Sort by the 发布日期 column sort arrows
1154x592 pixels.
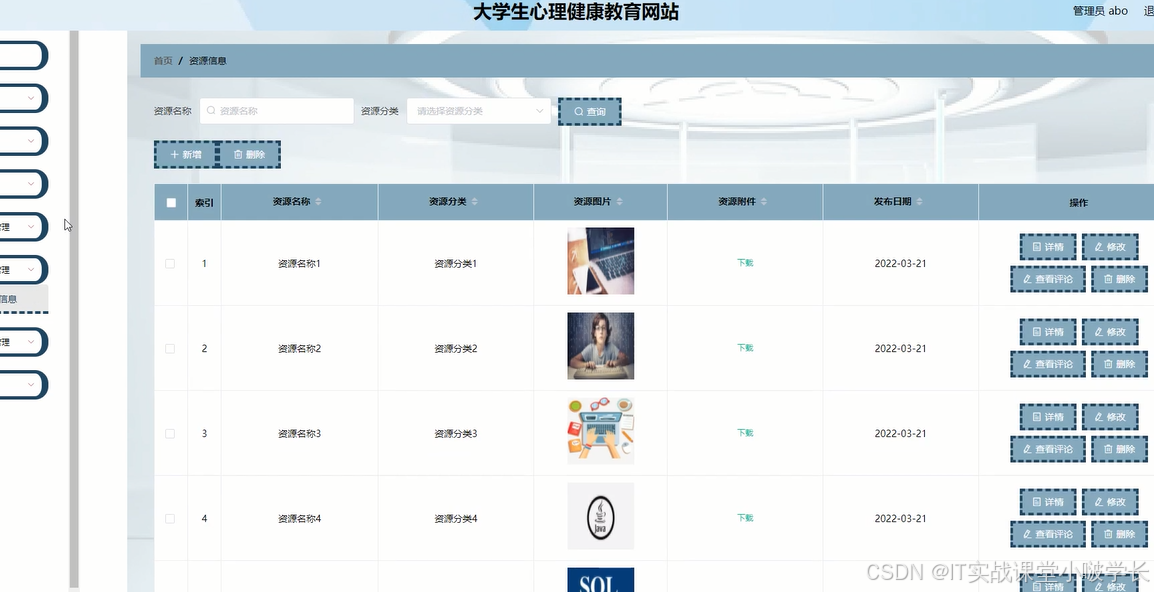coord(919,202)
